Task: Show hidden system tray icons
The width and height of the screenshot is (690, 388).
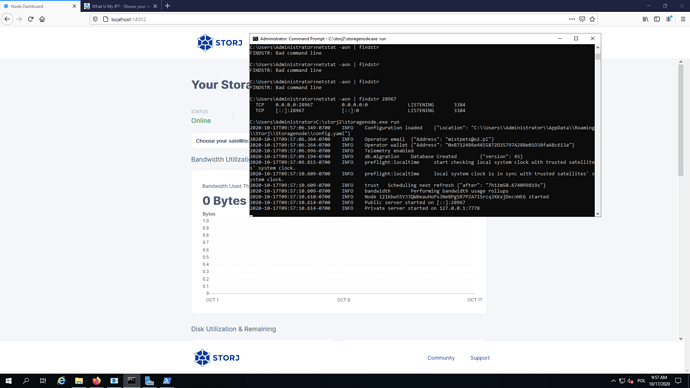Action: pyautogui.click(x=613, y=381)
